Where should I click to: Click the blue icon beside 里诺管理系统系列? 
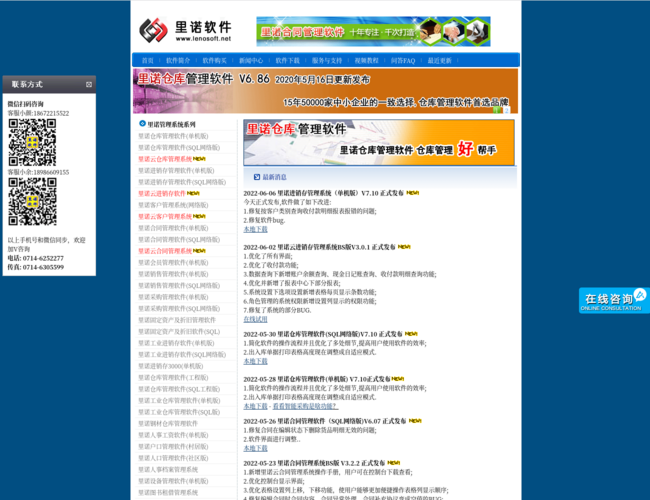(x=142, y=124)
